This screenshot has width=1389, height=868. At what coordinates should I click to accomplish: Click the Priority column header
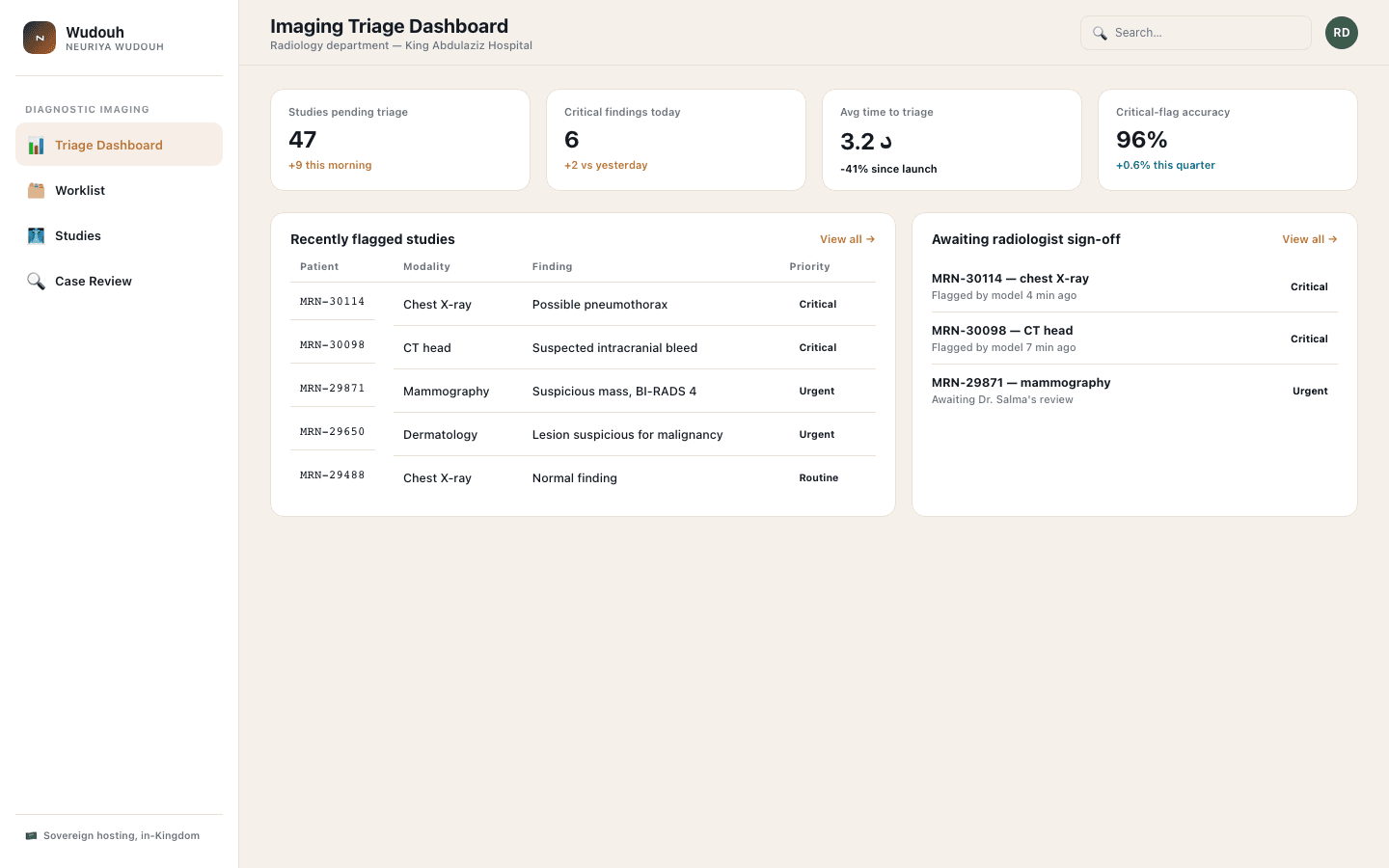pos(809,267)
